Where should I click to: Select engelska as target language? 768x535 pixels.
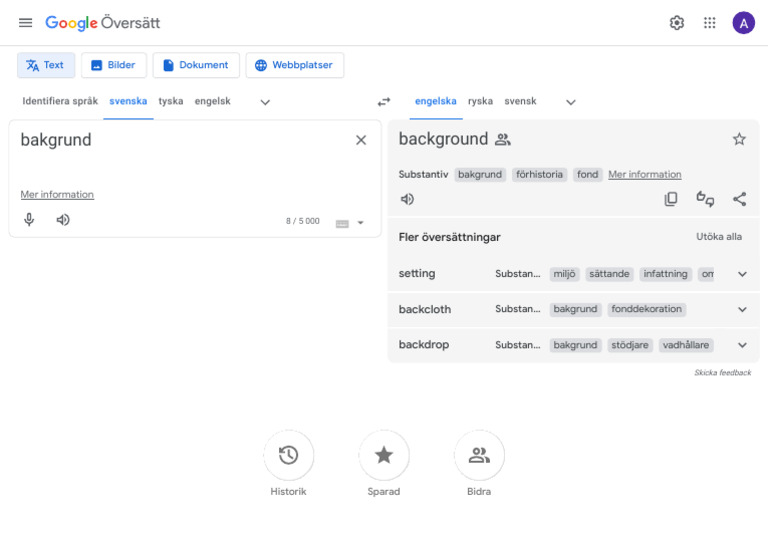pos(435,101)
